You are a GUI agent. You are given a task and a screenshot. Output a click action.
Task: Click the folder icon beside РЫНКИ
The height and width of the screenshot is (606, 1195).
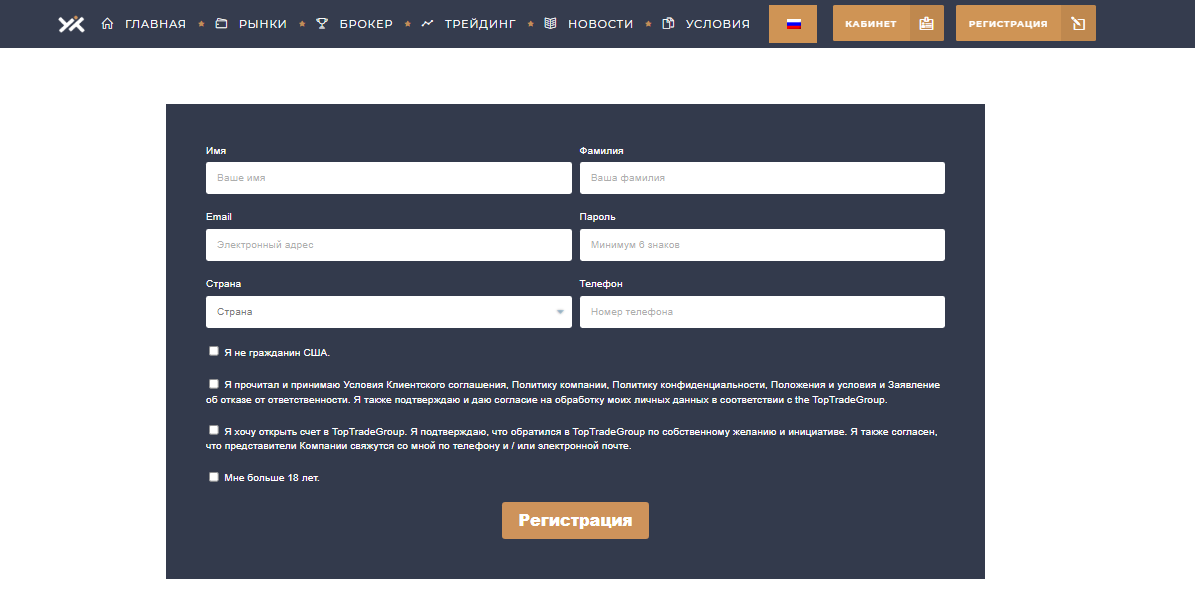(221, 24)
